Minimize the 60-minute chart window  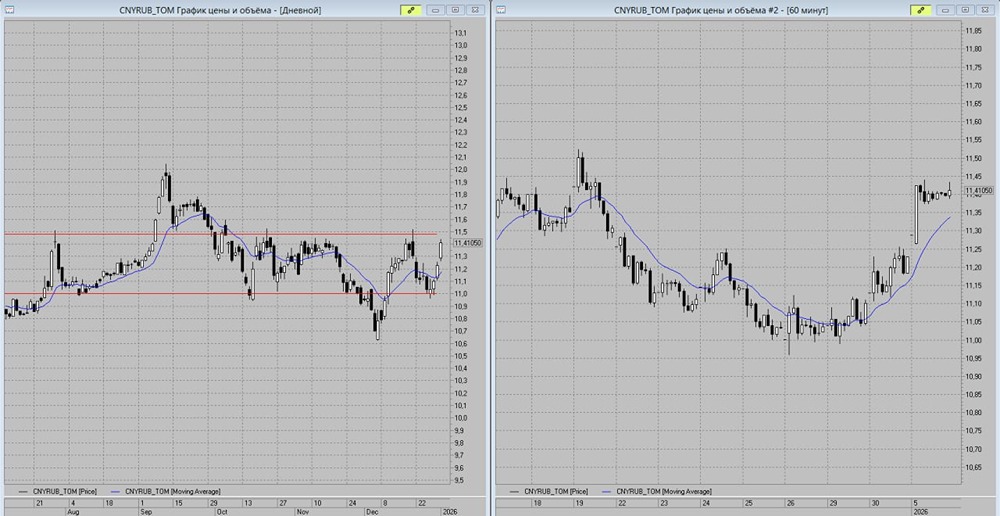coord(946,10)
